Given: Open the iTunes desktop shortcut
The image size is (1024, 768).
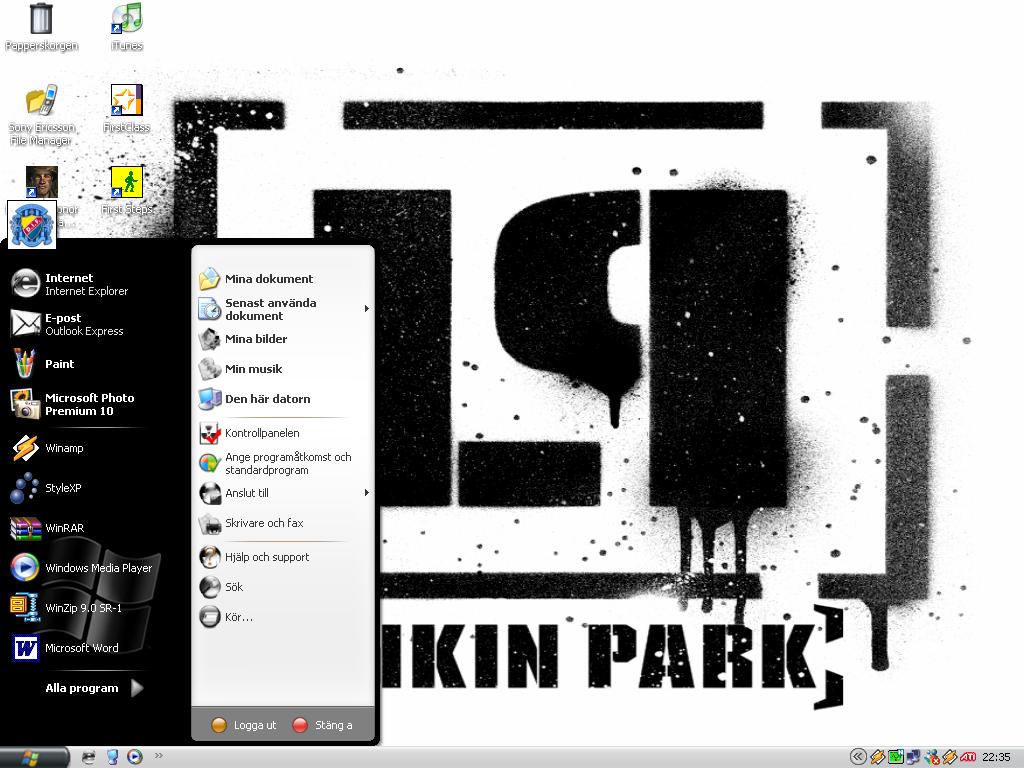Looking at the screenshot, I should pos(127,27).
